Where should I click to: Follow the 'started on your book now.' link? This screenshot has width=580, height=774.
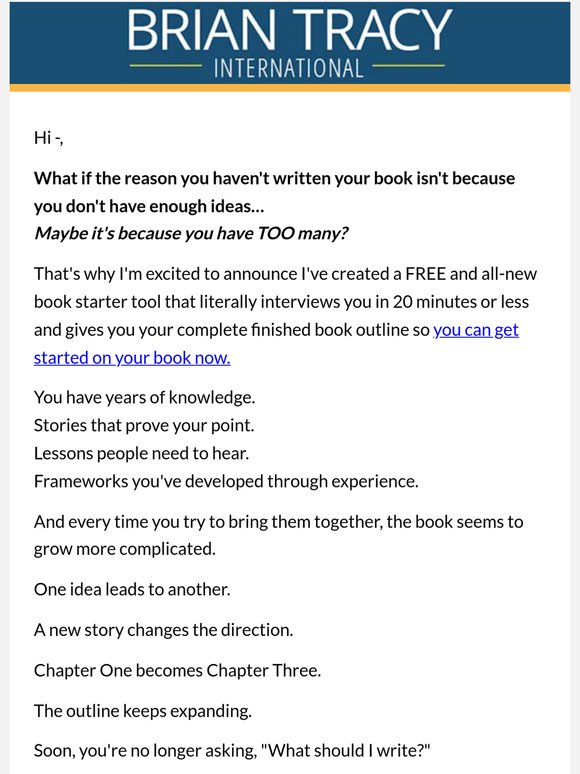[x=132, y=358]
